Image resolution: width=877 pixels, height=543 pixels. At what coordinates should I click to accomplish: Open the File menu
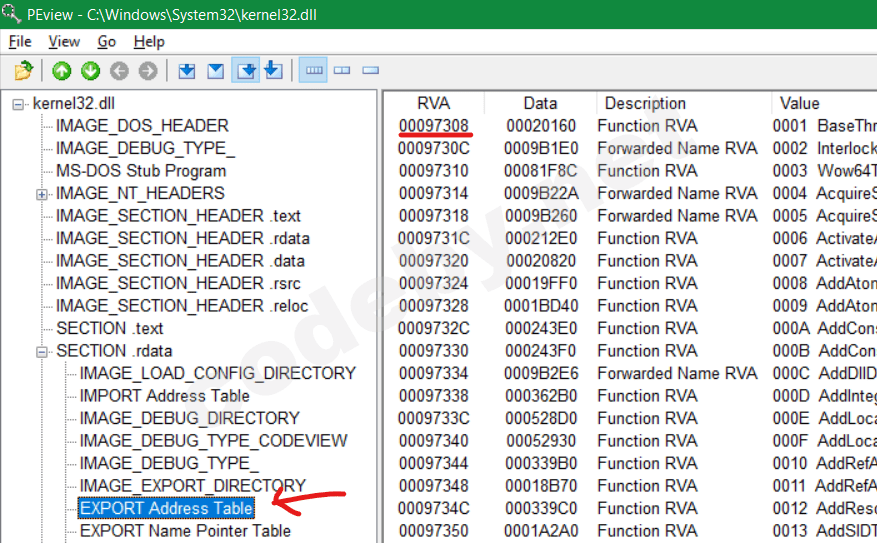[20, 42]
